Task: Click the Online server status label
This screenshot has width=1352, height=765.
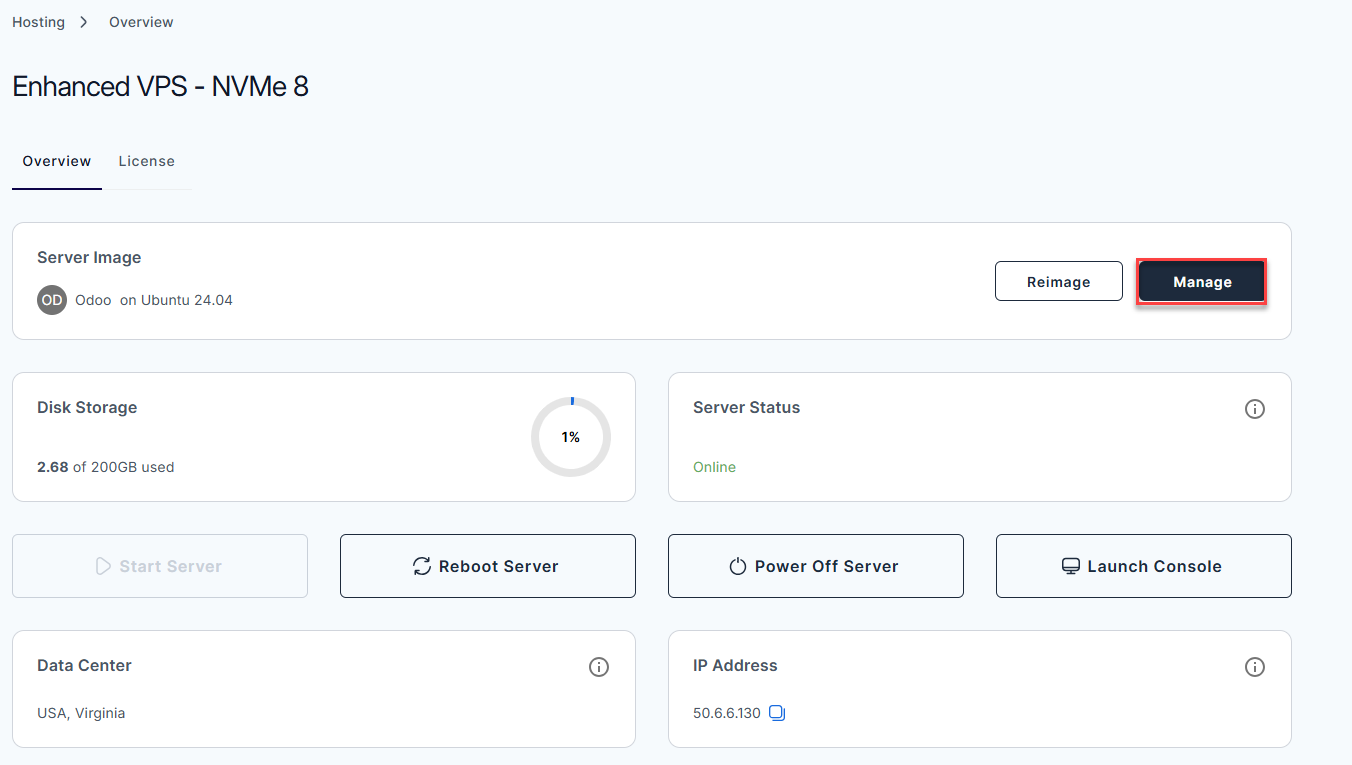Action: (714, 466)
